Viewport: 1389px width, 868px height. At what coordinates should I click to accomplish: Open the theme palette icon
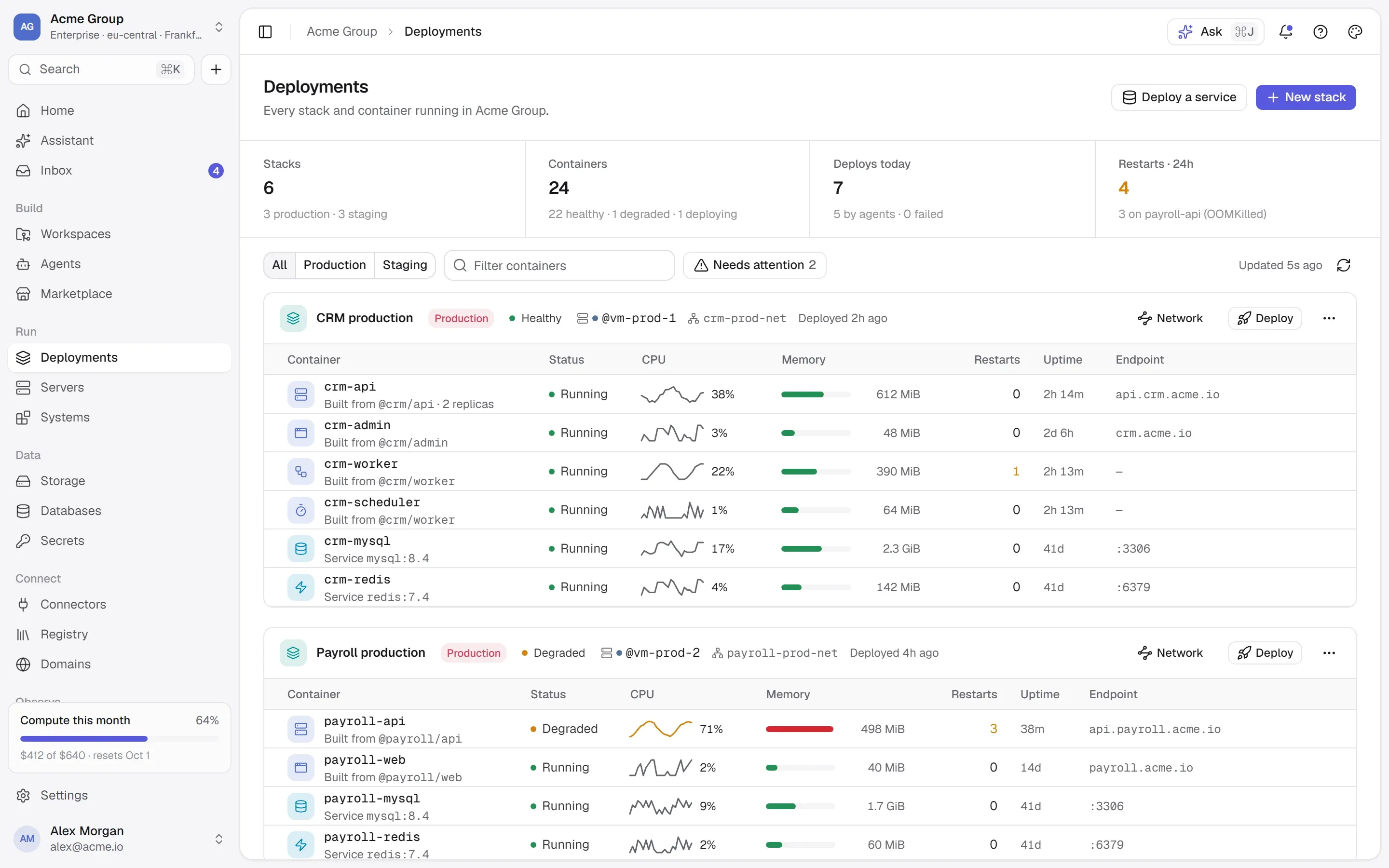1355,31
